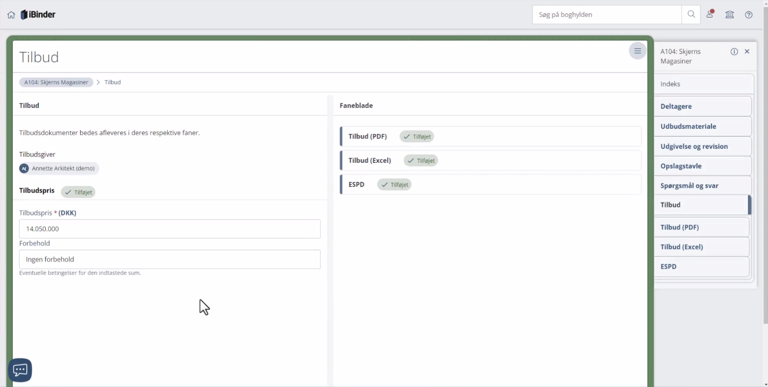Select Indeks tab in side panel
Viewport: 768px width, 387px height.
click(704, 84)
